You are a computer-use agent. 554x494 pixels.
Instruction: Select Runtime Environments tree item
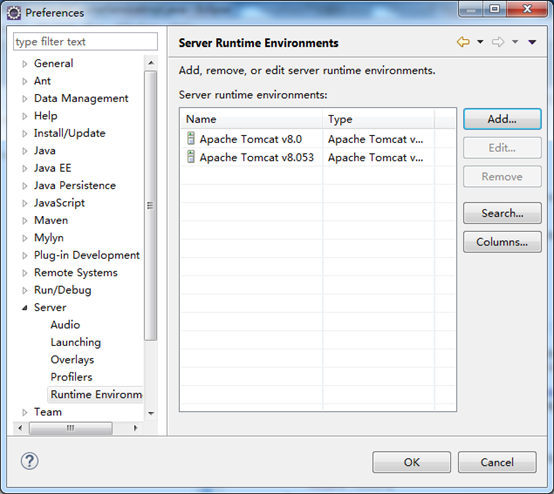[x=95, y=394]
